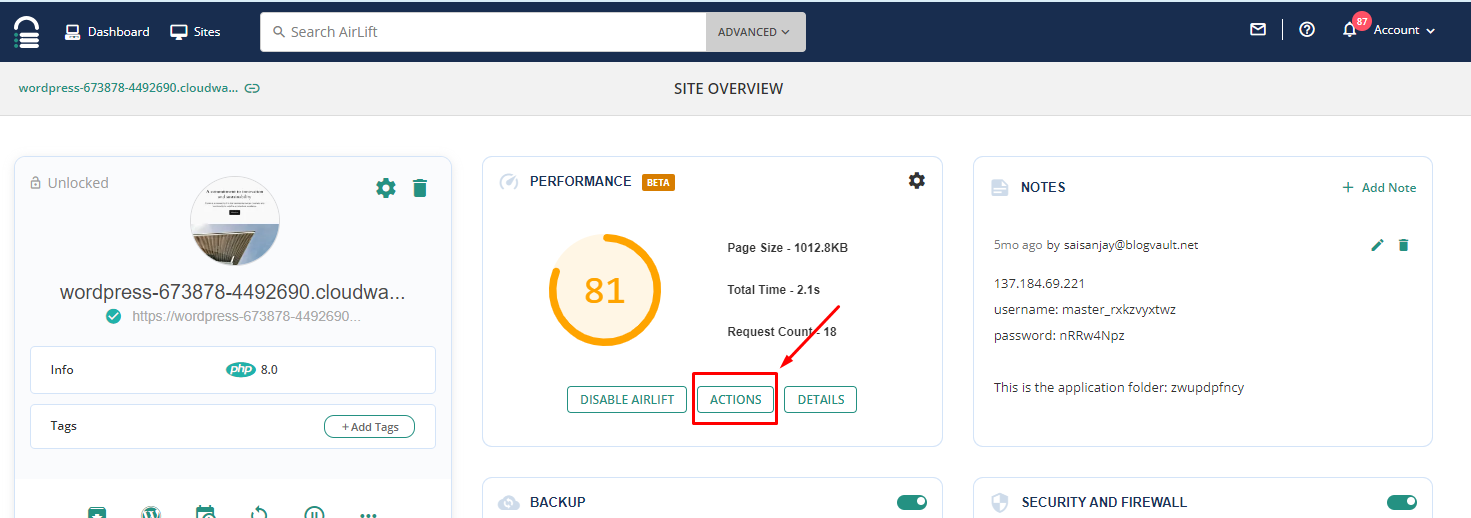The image size is (1471, 518).
Task: Click the Unlocked padlock status
Action: (x=69, y=183)
